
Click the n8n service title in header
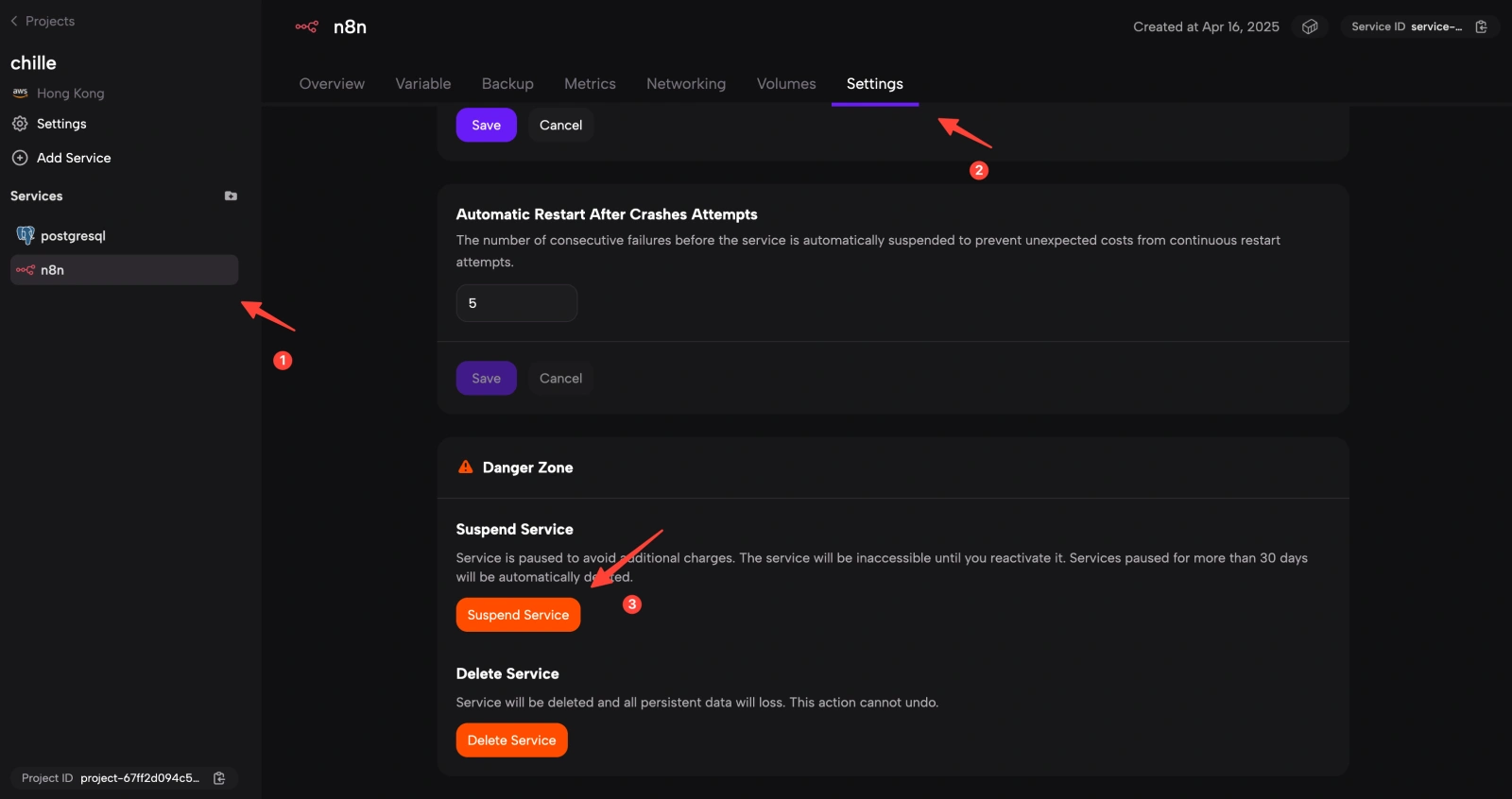350,26
